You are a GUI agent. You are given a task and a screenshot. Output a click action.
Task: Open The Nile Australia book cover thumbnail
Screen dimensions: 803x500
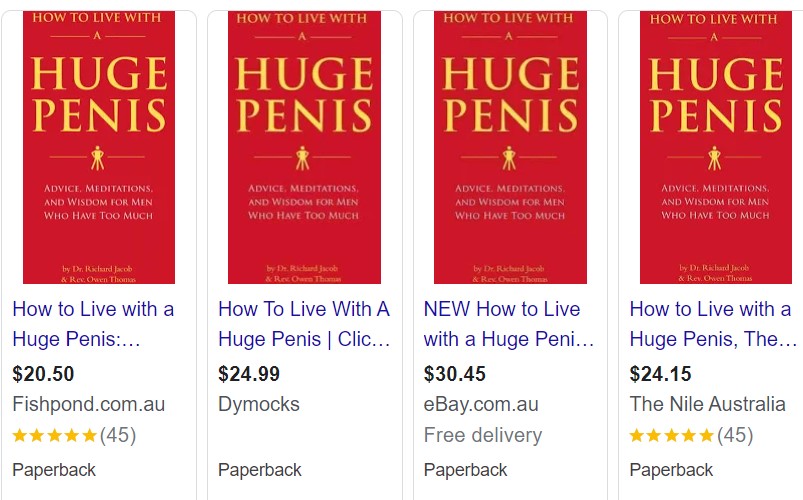(716, 147)
